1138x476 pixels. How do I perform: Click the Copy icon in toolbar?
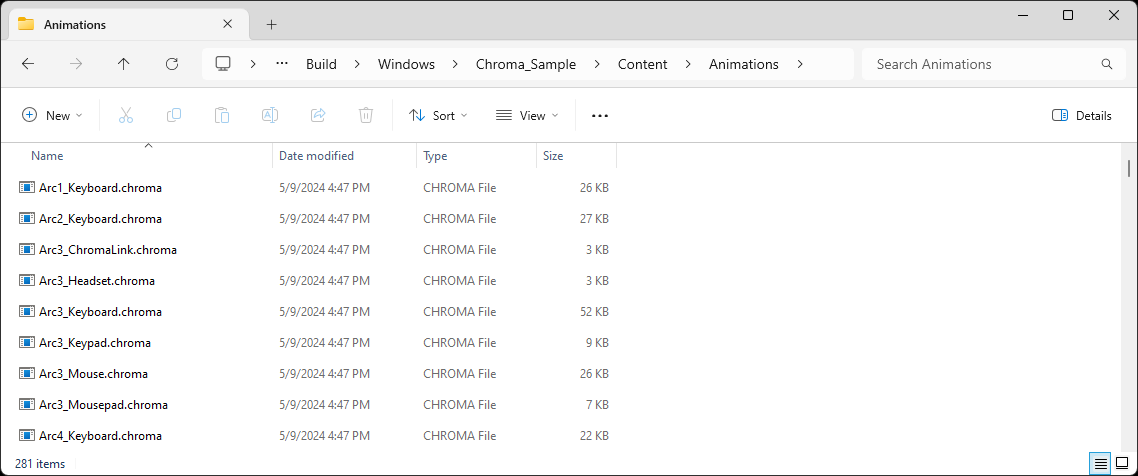pyautogui.click(x=174, y=116)
